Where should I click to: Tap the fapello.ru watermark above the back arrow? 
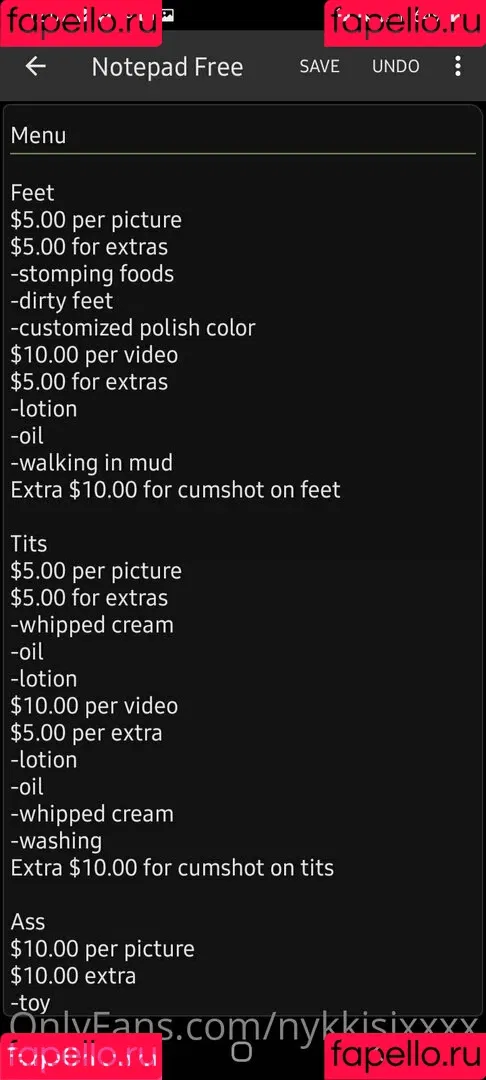[81, 22]
